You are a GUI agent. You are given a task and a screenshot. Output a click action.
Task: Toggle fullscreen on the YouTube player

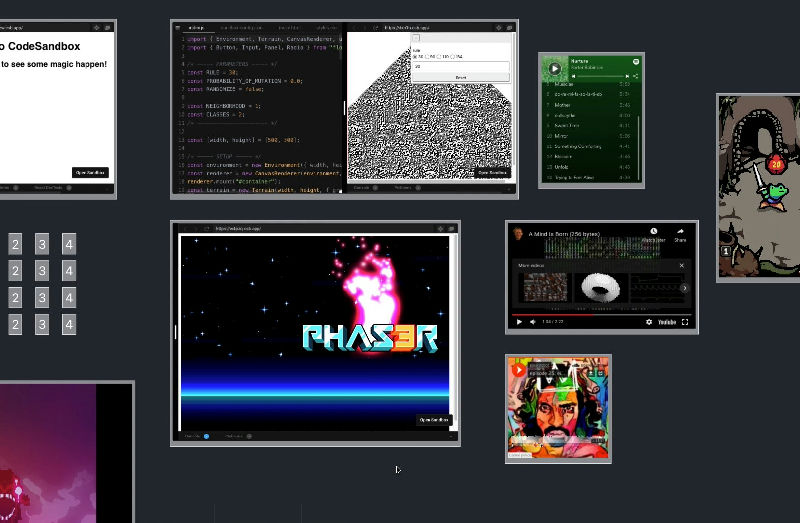click(685, 322)
